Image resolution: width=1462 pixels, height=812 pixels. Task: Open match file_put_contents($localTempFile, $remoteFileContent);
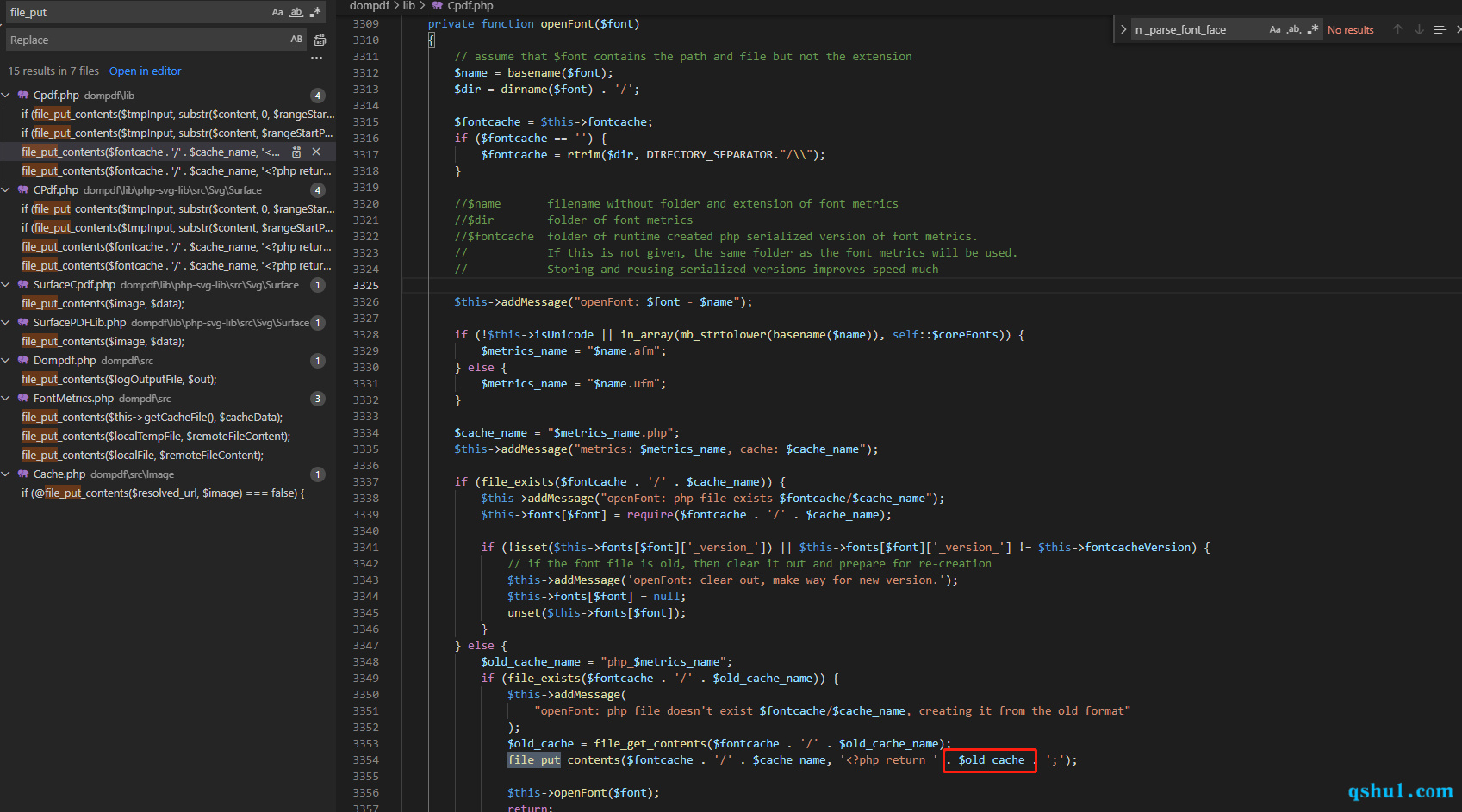pyautogui.click(x=156, y=437)
